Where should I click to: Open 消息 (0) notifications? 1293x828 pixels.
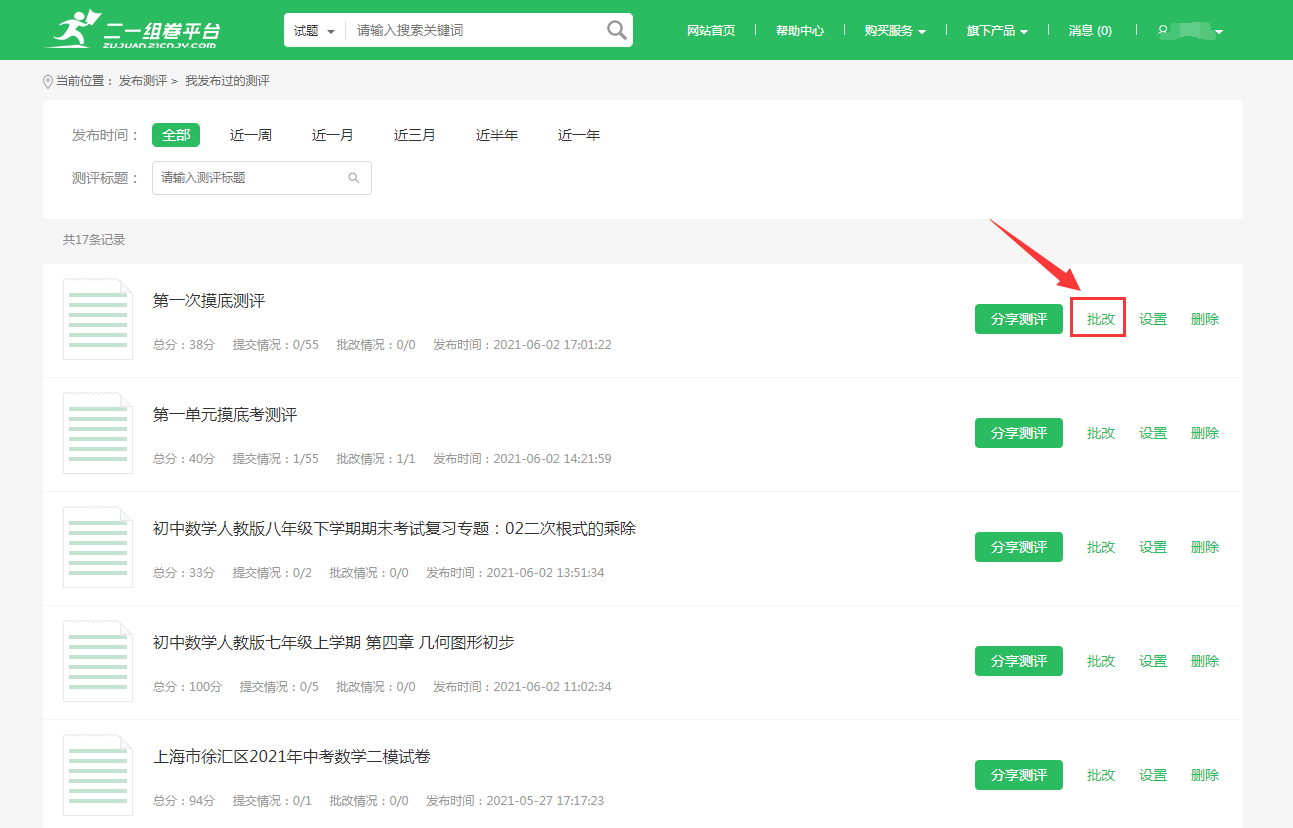(1090, 31)
